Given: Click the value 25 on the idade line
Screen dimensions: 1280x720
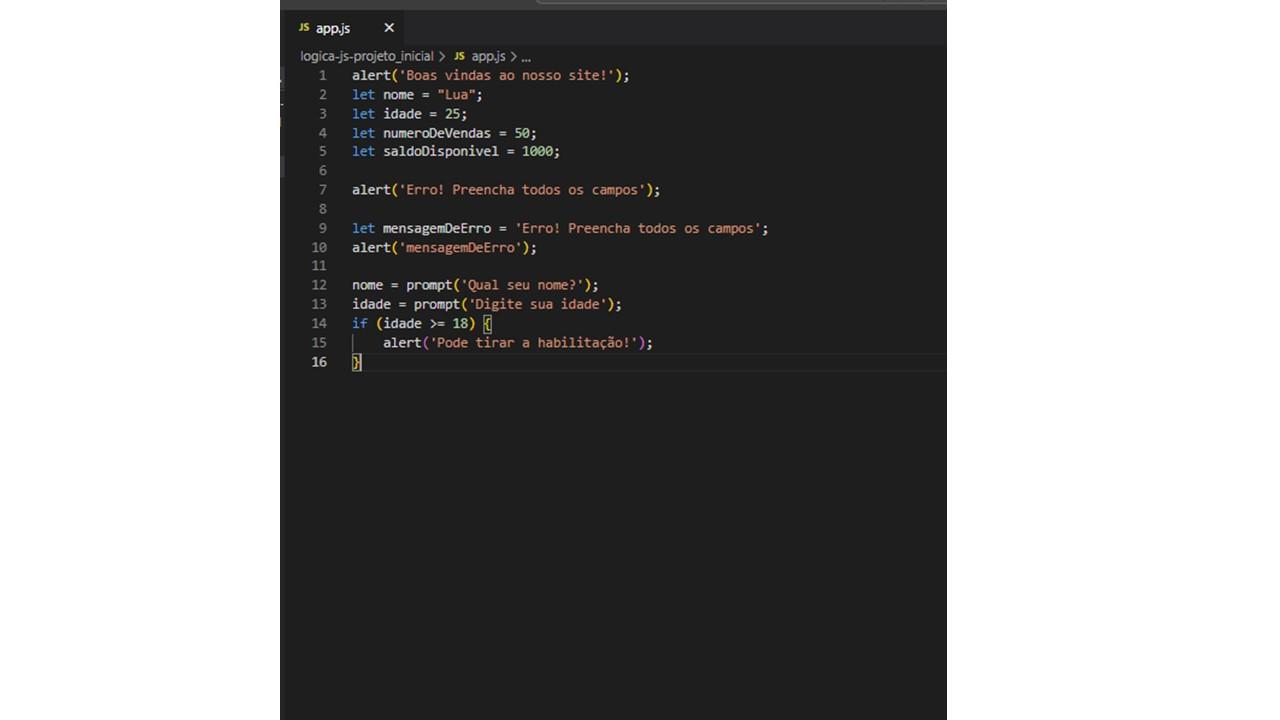Looking at the screenshot, I should pyautogui.click(x=452, y=114).
